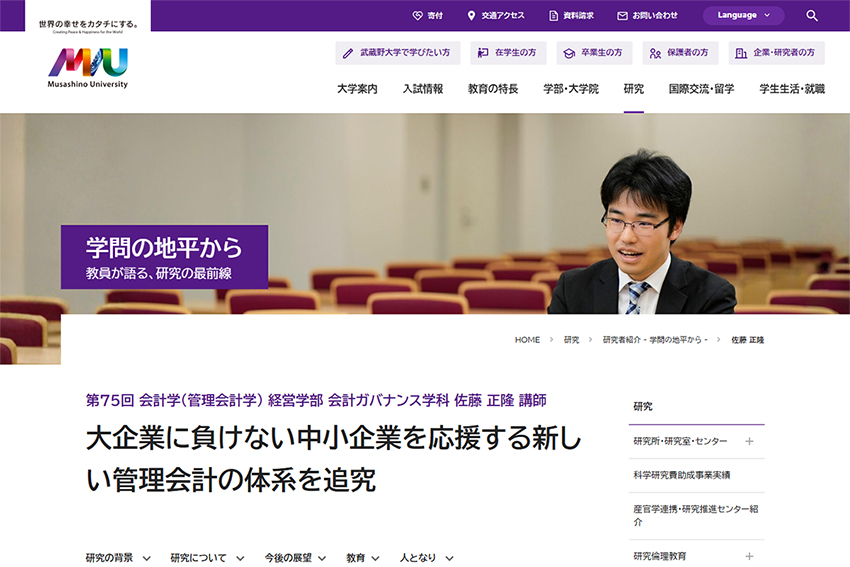Expand 研究所・研究室・センター sidebar section
850x567 pixels.
point(749,441)
